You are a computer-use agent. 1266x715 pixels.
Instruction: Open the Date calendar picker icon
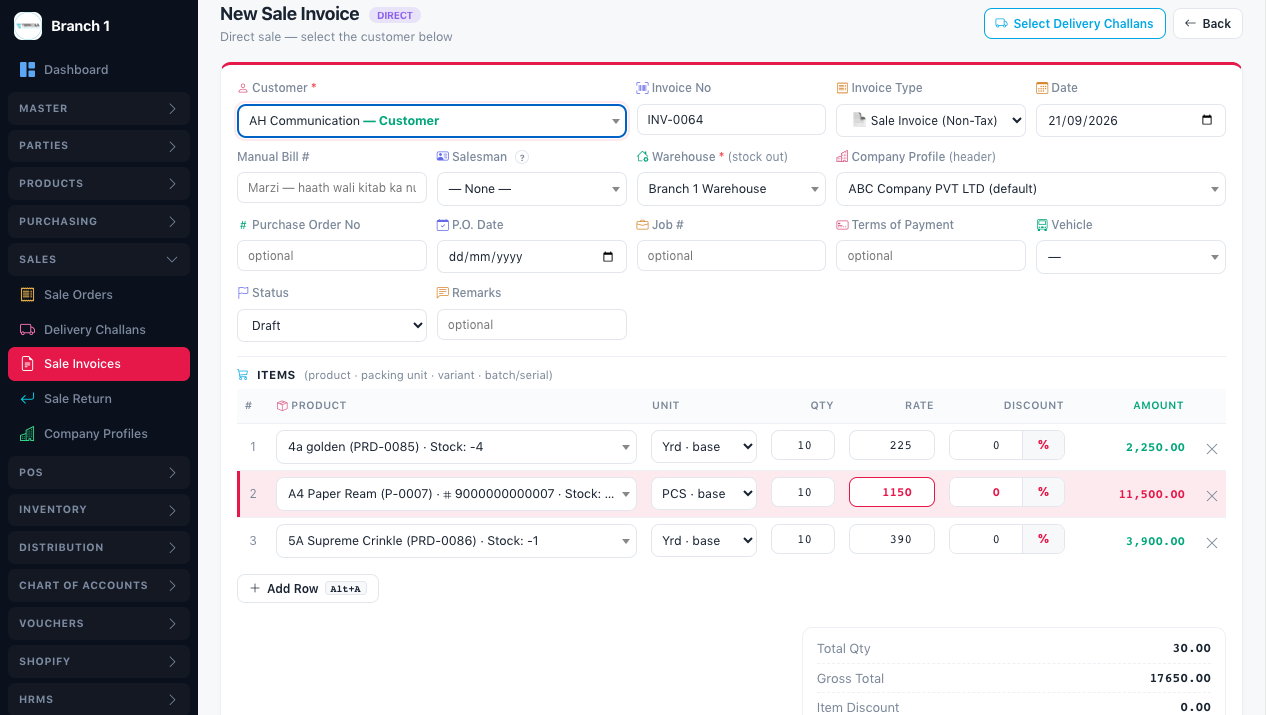click(1207, 120)
